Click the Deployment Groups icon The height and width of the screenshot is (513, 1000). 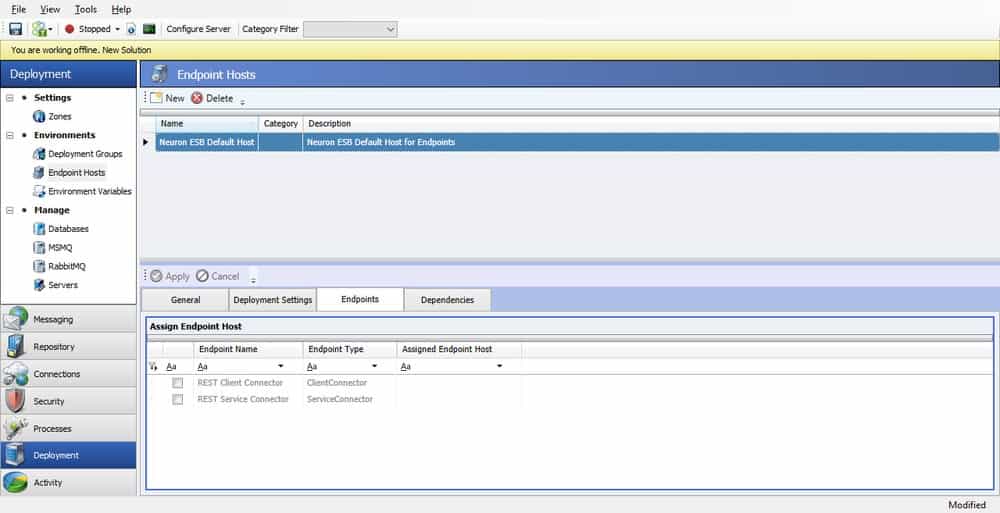39,154
